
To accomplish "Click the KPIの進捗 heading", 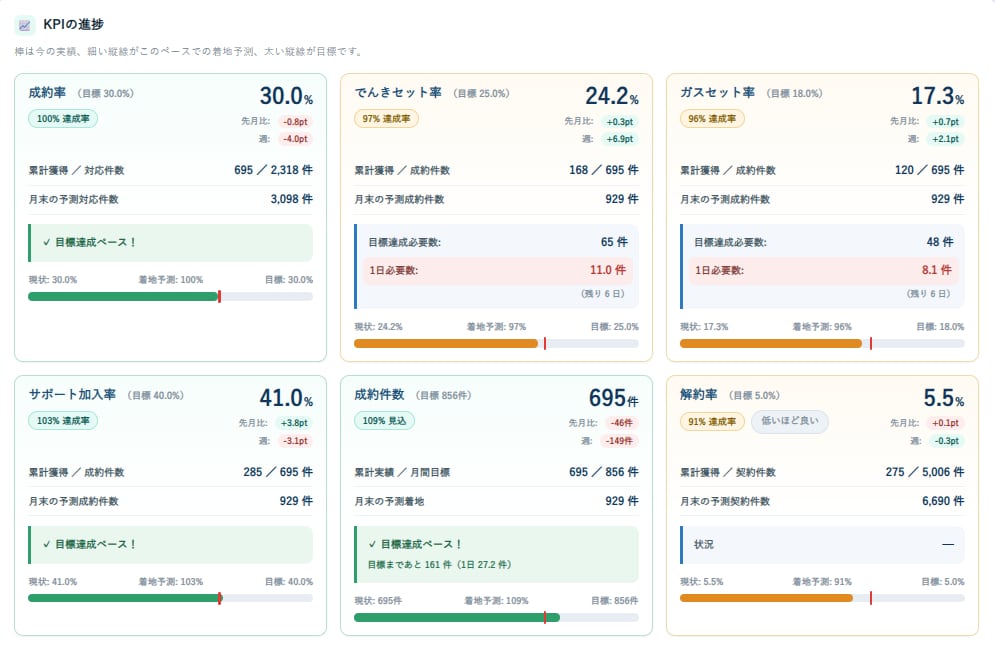I will coord(74,24).
